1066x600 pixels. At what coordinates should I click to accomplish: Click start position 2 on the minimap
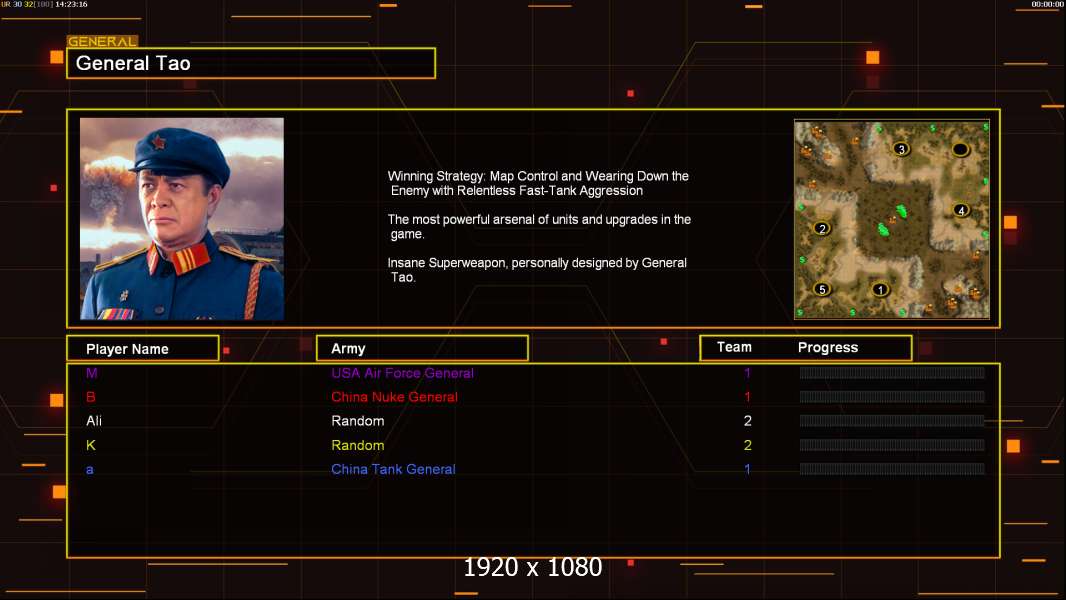(x=822, y=228)
